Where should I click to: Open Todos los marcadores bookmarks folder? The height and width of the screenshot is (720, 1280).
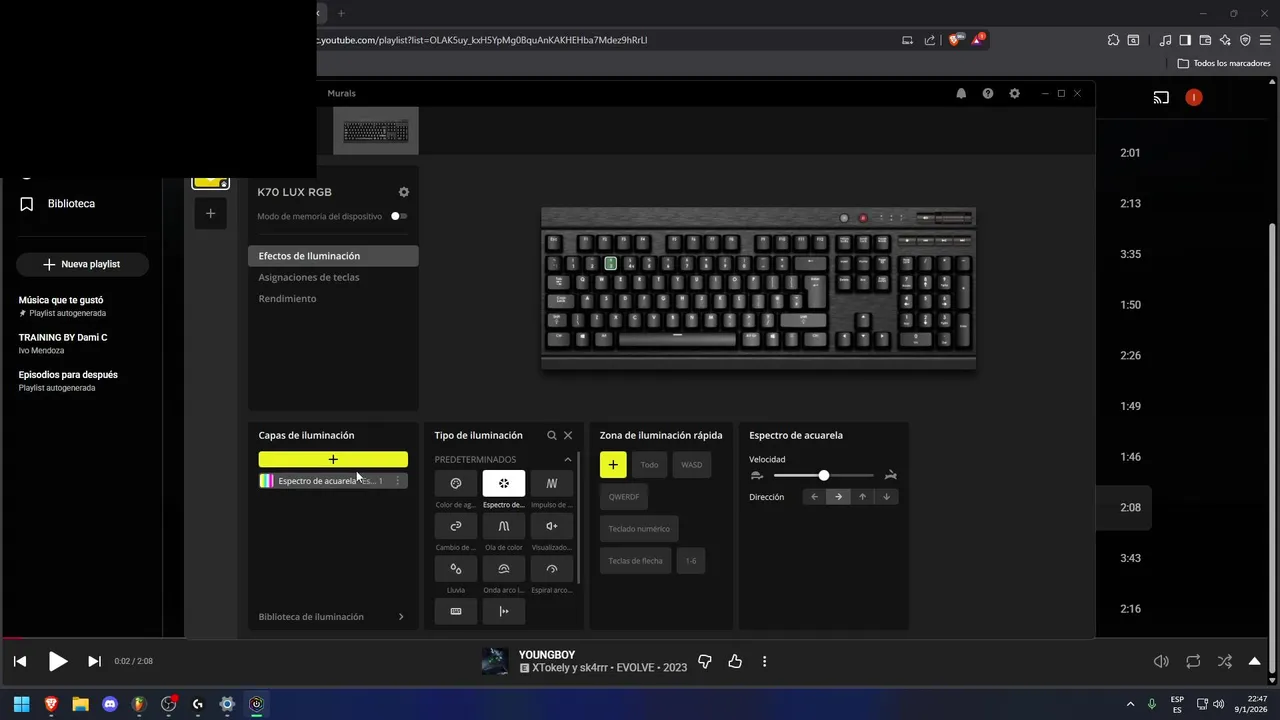(x=1224, y=63)
